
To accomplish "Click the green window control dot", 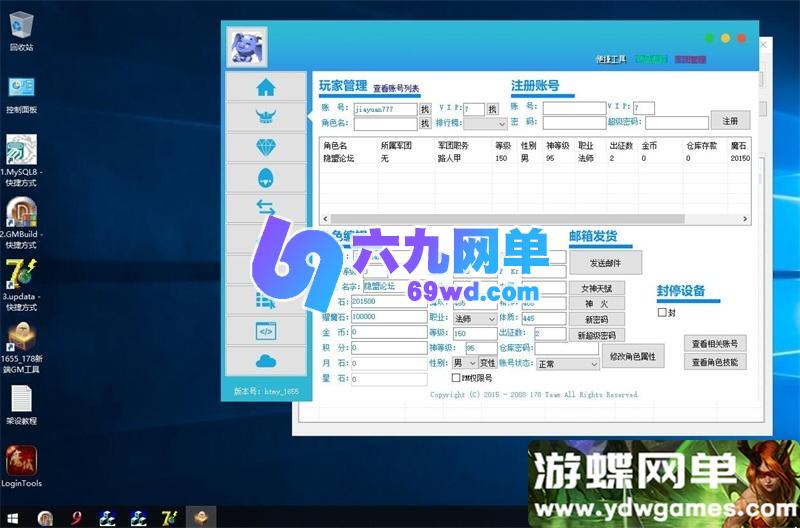I will [x=709, y=38].
